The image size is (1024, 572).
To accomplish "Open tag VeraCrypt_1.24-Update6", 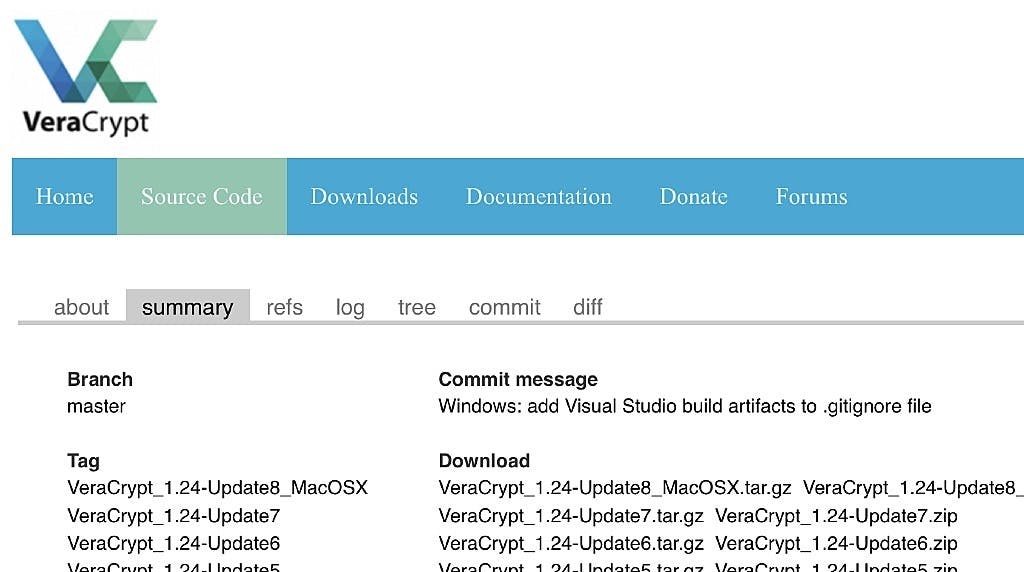I will (x=174, y=543).
